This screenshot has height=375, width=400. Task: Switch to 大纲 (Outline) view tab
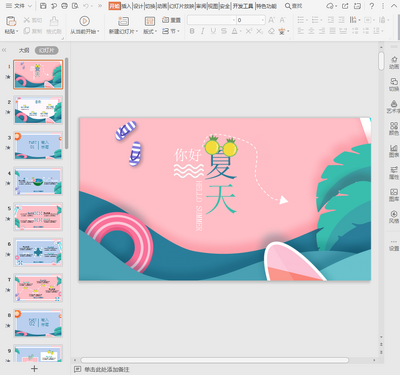pyautogui.click(x=24, y=50)
